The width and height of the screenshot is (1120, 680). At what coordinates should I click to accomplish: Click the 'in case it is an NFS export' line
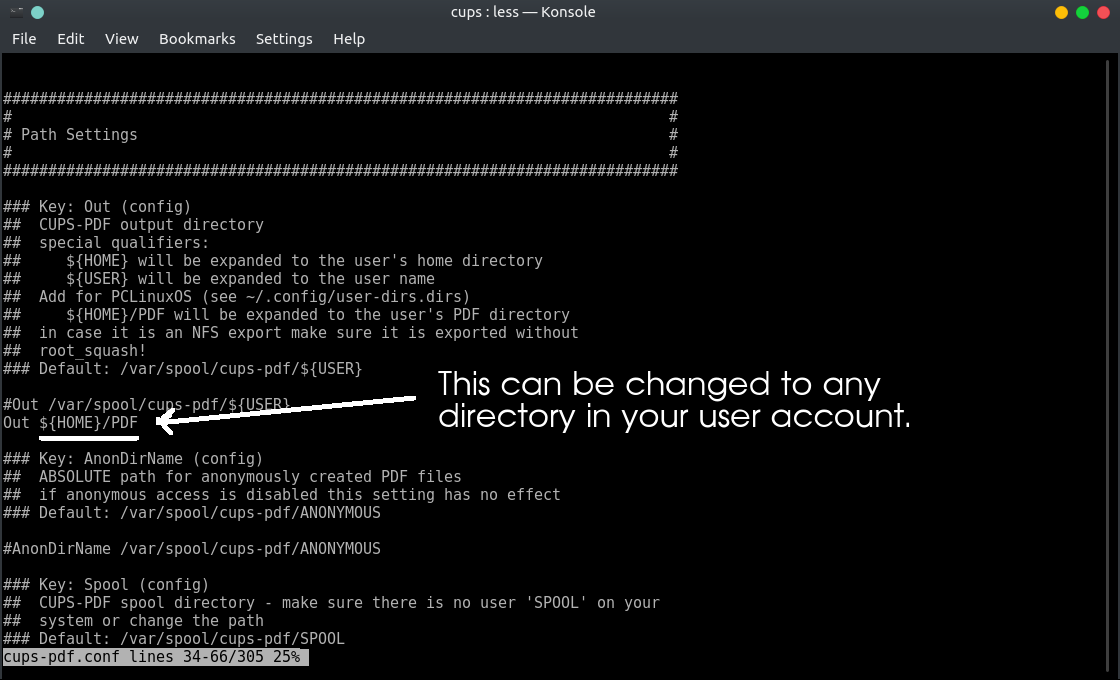click(x=291, y=332)
